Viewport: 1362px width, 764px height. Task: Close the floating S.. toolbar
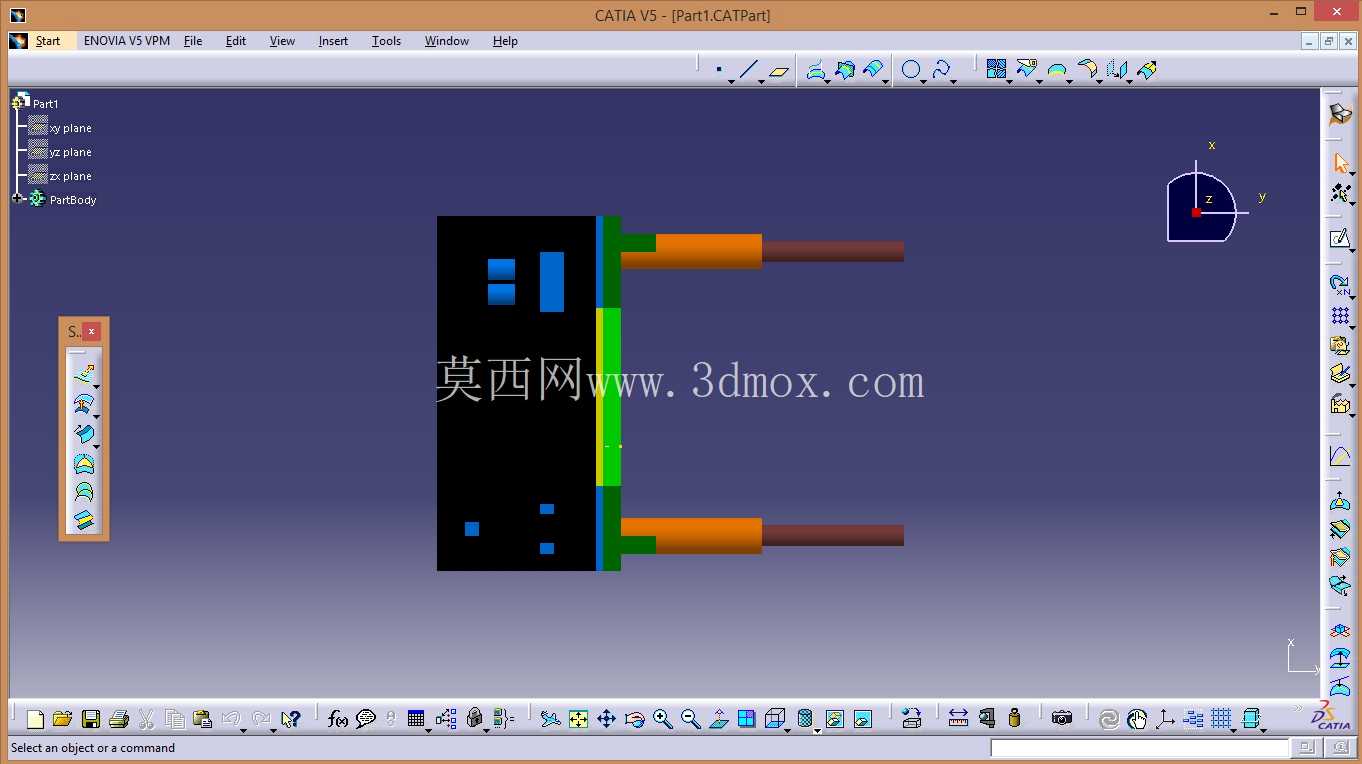coord(91,331)
